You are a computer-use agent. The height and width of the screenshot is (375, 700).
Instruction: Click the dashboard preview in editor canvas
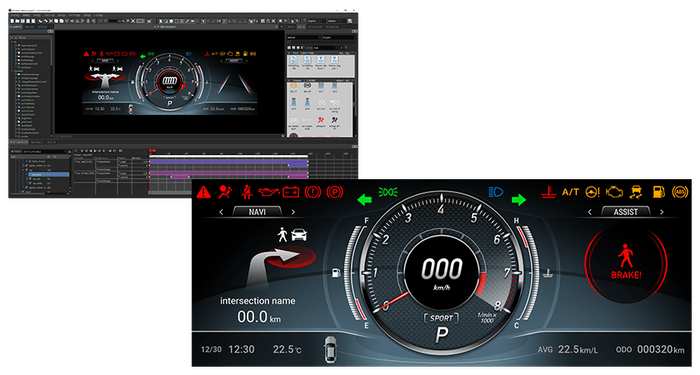point(170,83)
